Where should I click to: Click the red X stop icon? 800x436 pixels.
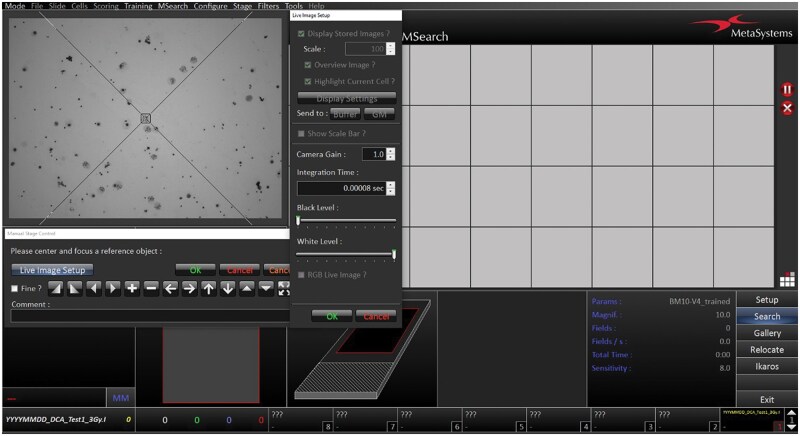pyautogui.click(x=786, y=108)
